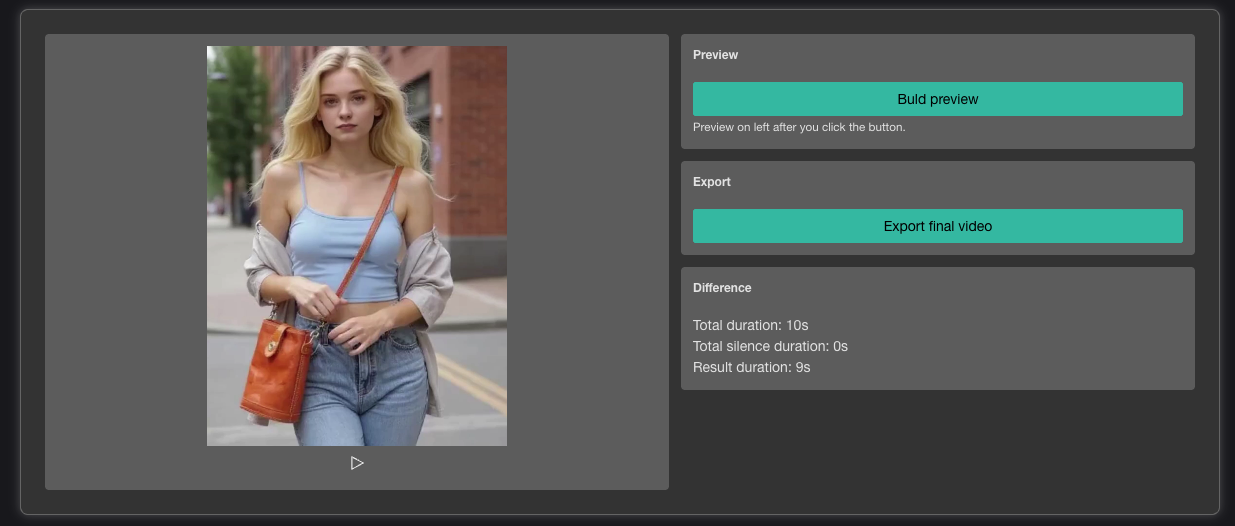Click the orange handbag in the preview
Viewport: 1235px width, 526px height.
point(275,370)
